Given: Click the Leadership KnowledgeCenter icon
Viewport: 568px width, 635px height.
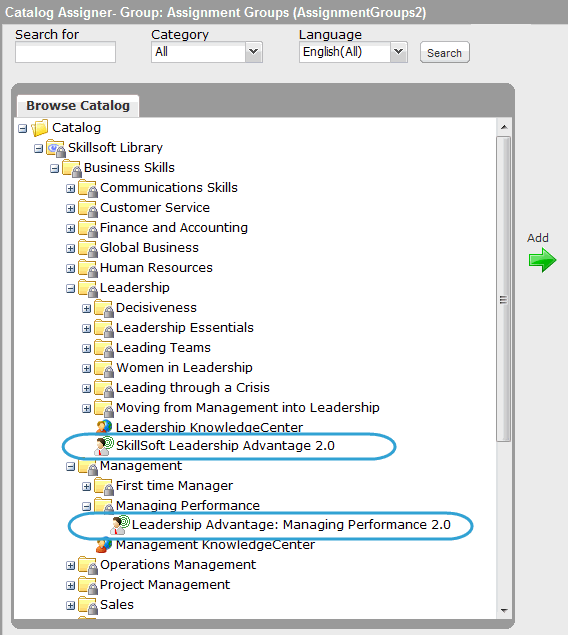Looking at the screenshot, I should pos(104,426).
